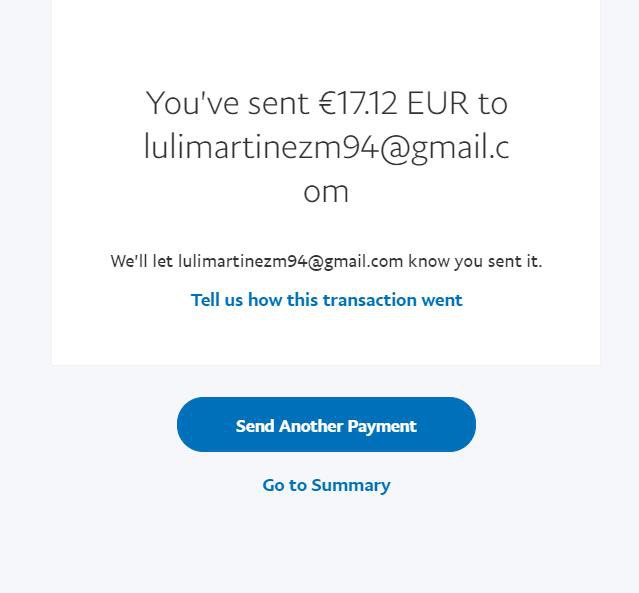The image size is (639, 593).
Task: Click gray margin left of white card
Action: 25,200
